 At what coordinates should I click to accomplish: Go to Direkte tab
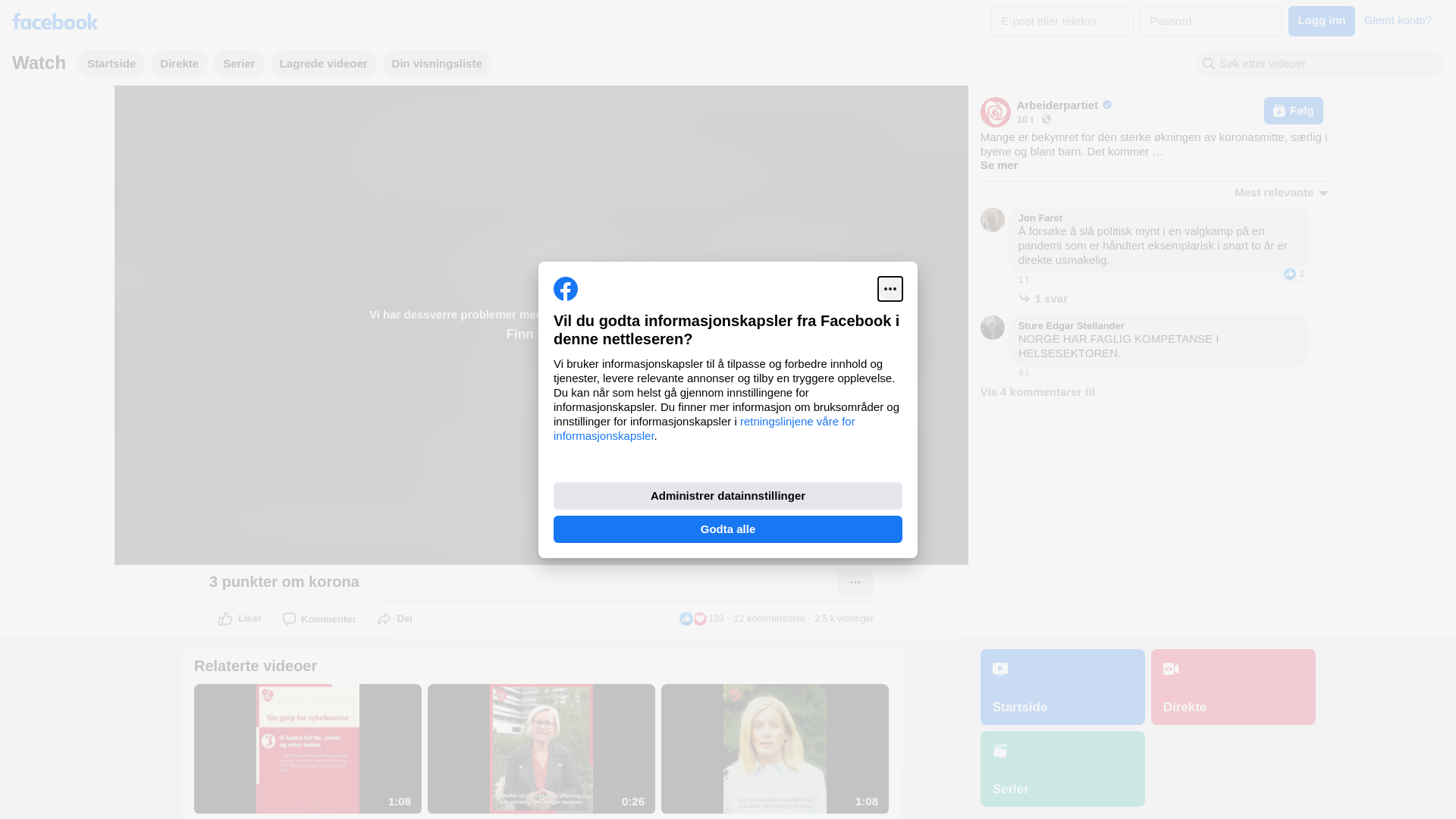pyautogui.click(x=179, y=64)
